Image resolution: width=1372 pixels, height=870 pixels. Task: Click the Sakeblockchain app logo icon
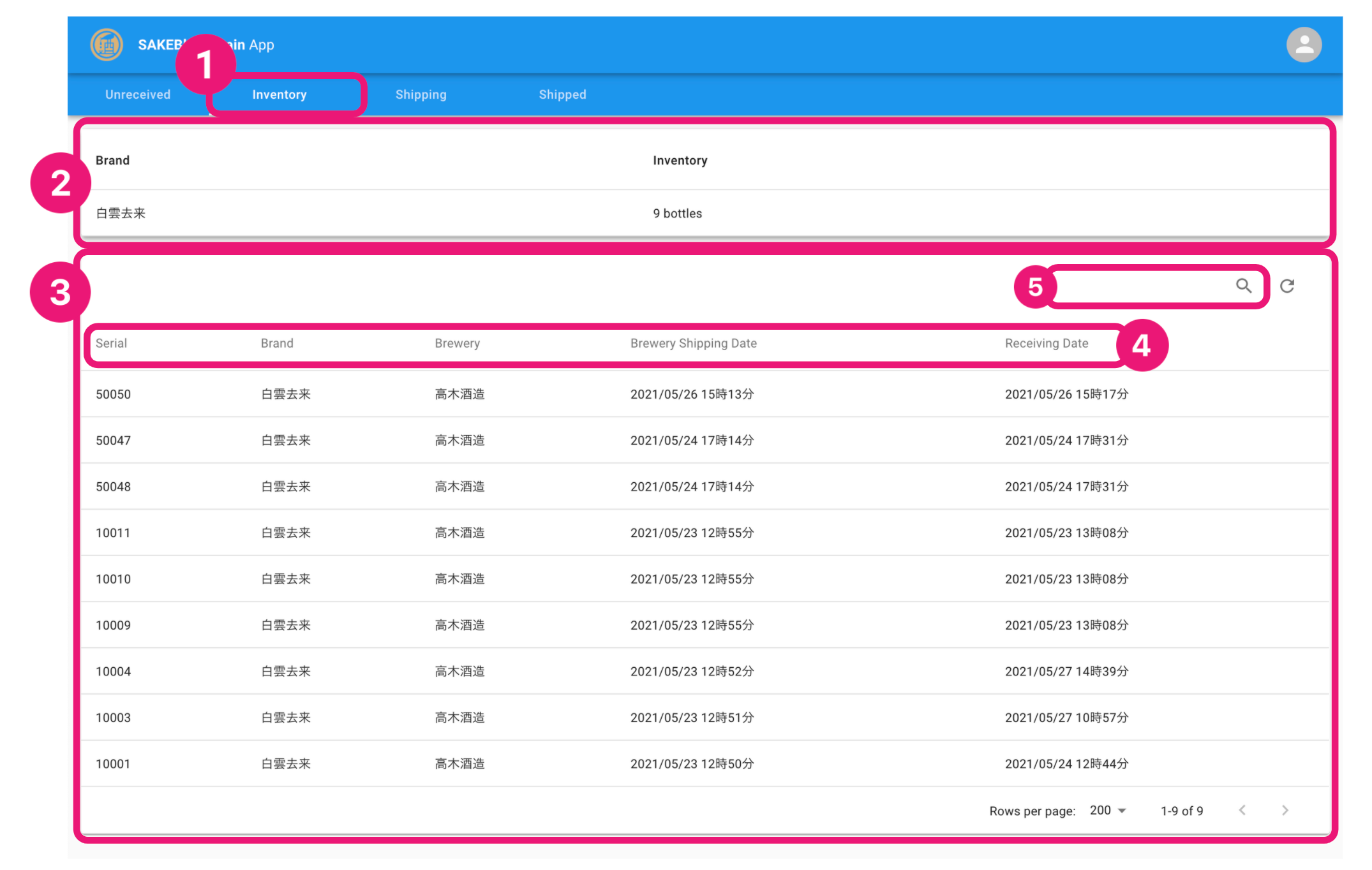tap(107, 45)
